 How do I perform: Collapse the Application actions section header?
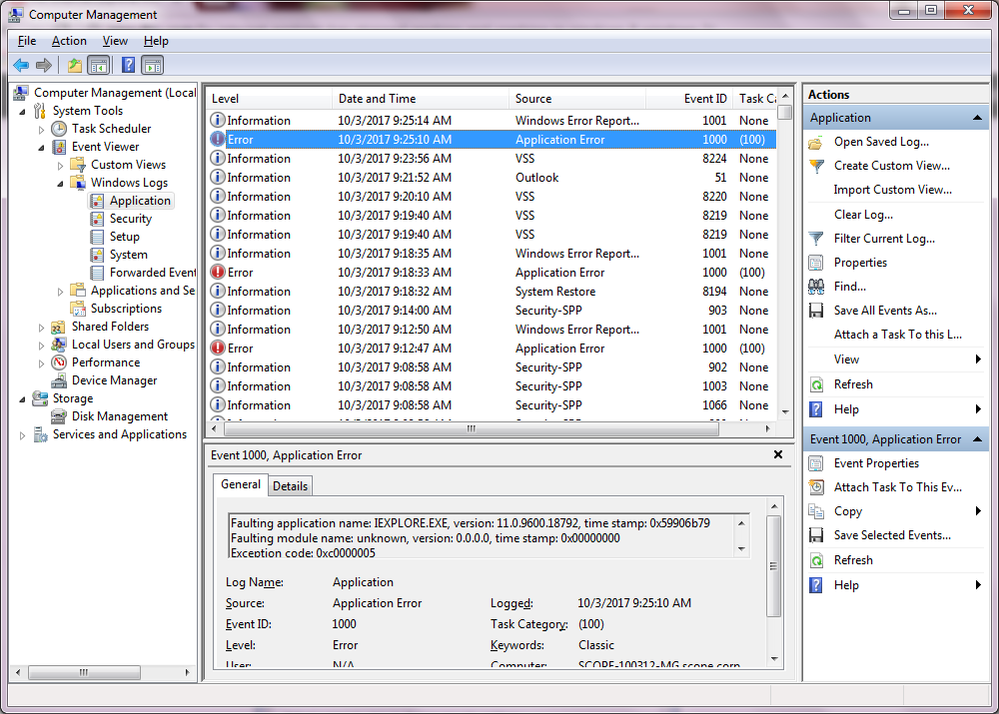point(977,118)
